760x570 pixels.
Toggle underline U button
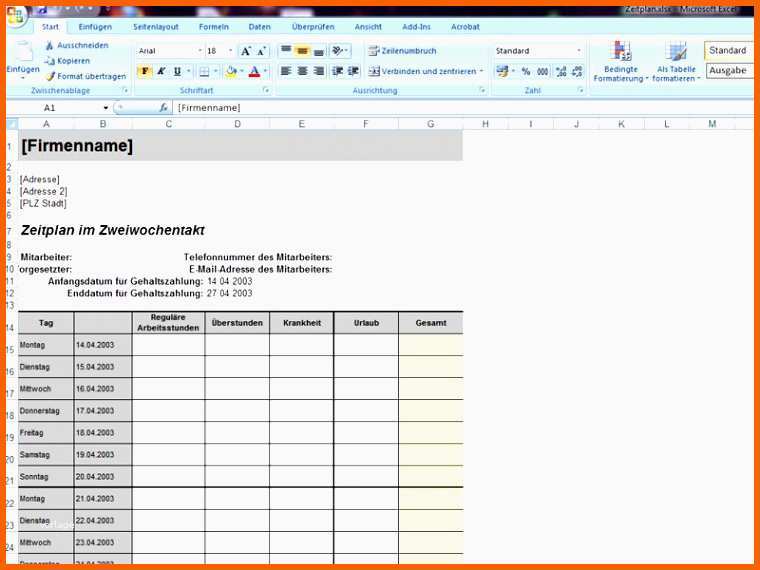(177, 72)
